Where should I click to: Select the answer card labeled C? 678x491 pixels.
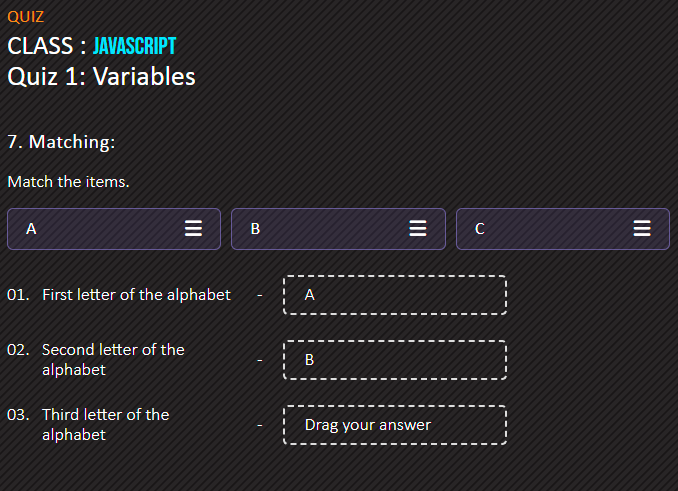[x=563, y=229]
